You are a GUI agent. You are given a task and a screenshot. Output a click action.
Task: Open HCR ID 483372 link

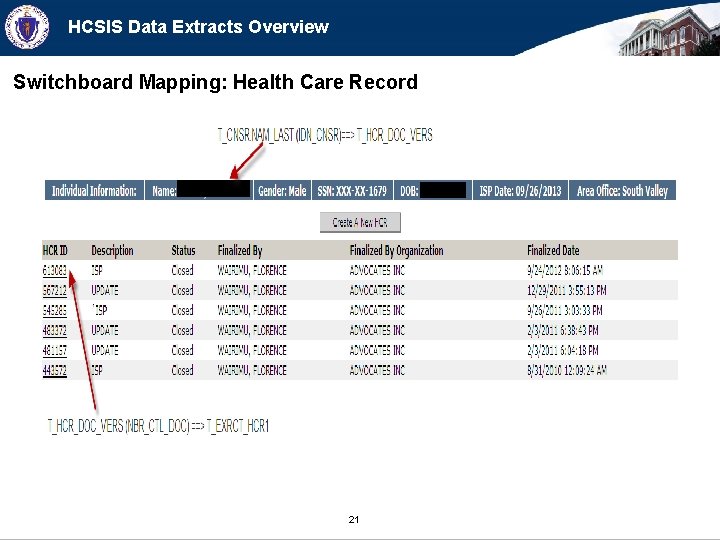(x=55, y=331)
